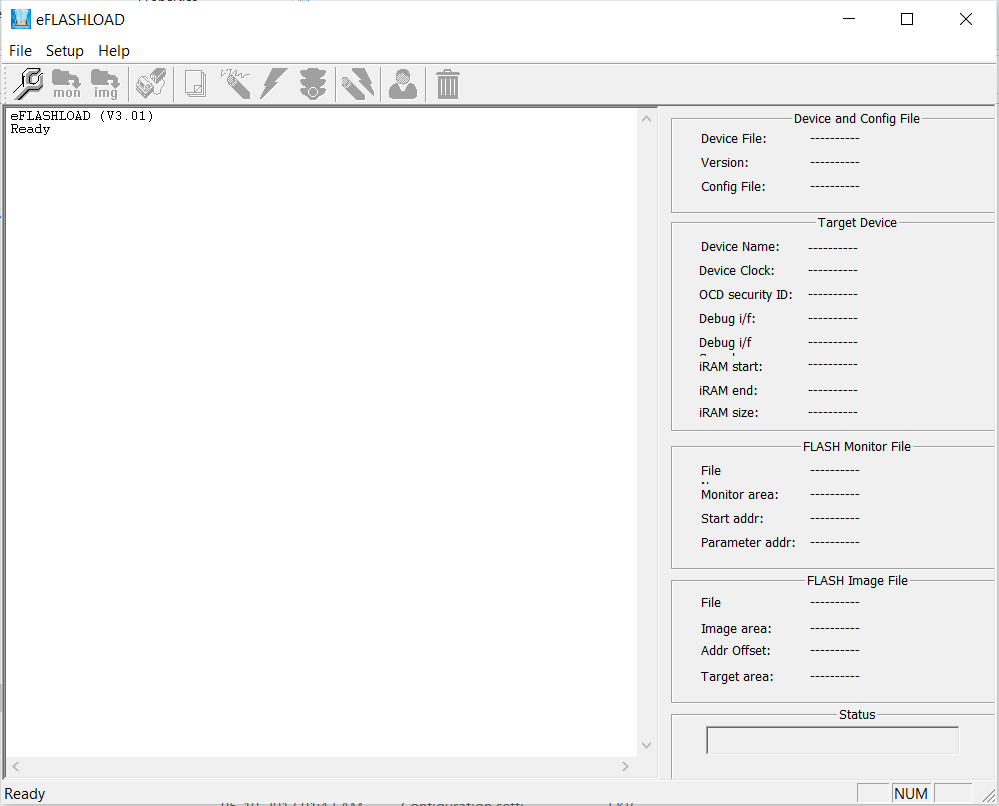The image size is (999, 806).
Task: Click the 'FLASH Monitor File' group title
Action: (856, 447)
